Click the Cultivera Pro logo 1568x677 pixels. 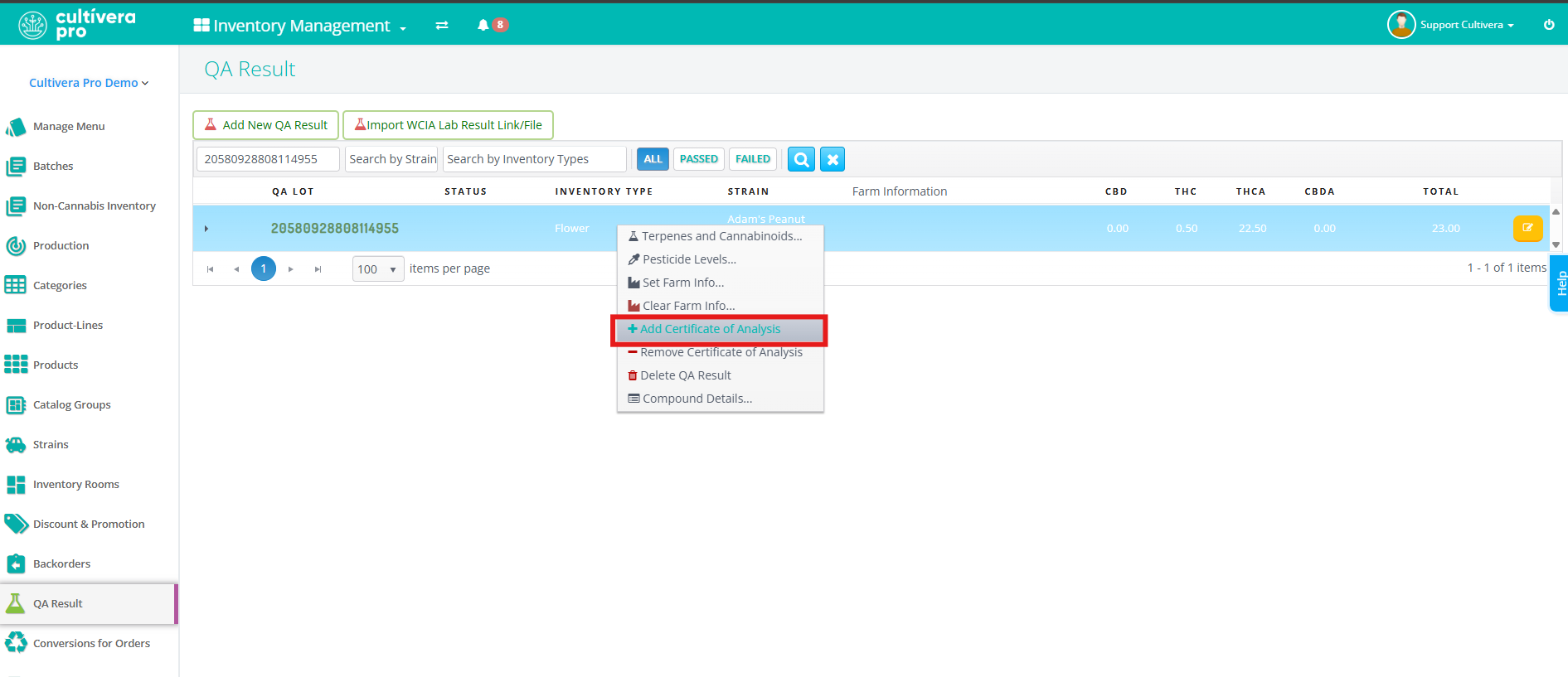(77, 25)
